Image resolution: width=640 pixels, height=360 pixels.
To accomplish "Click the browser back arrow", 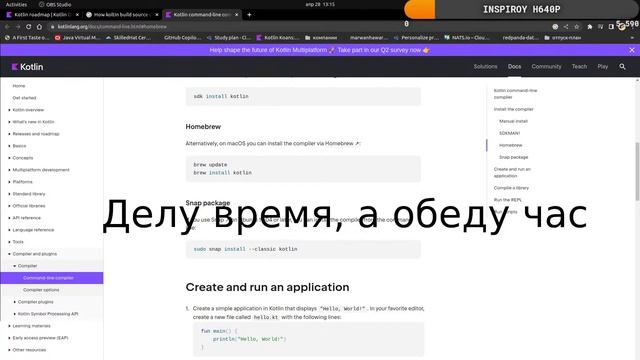I will [x=7, y=27].
